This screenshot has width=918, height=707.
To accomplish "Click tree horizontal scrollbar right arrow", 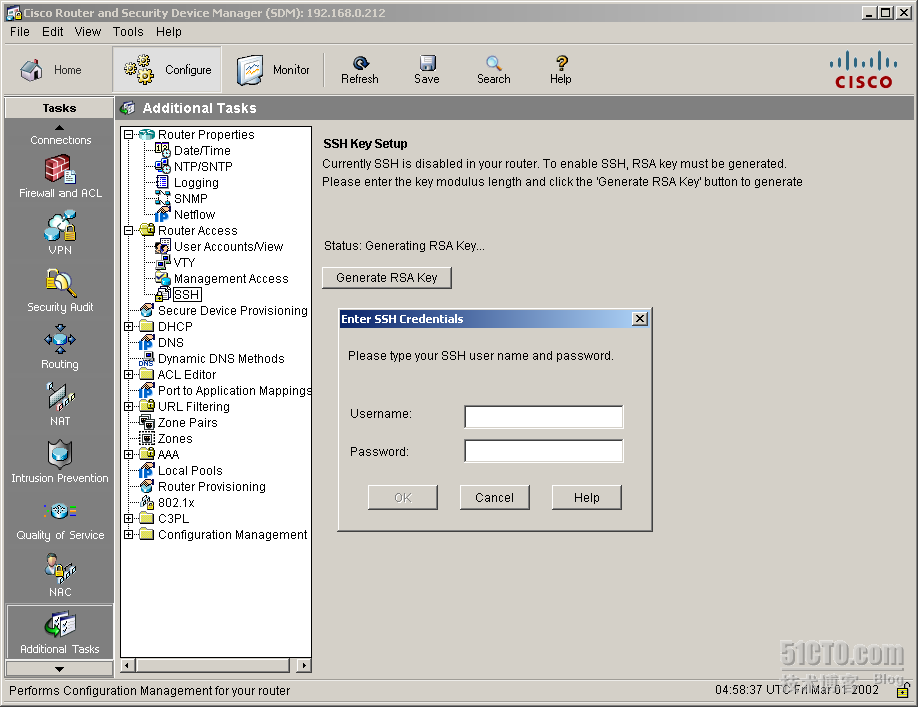I will click(x=304, y=665).
